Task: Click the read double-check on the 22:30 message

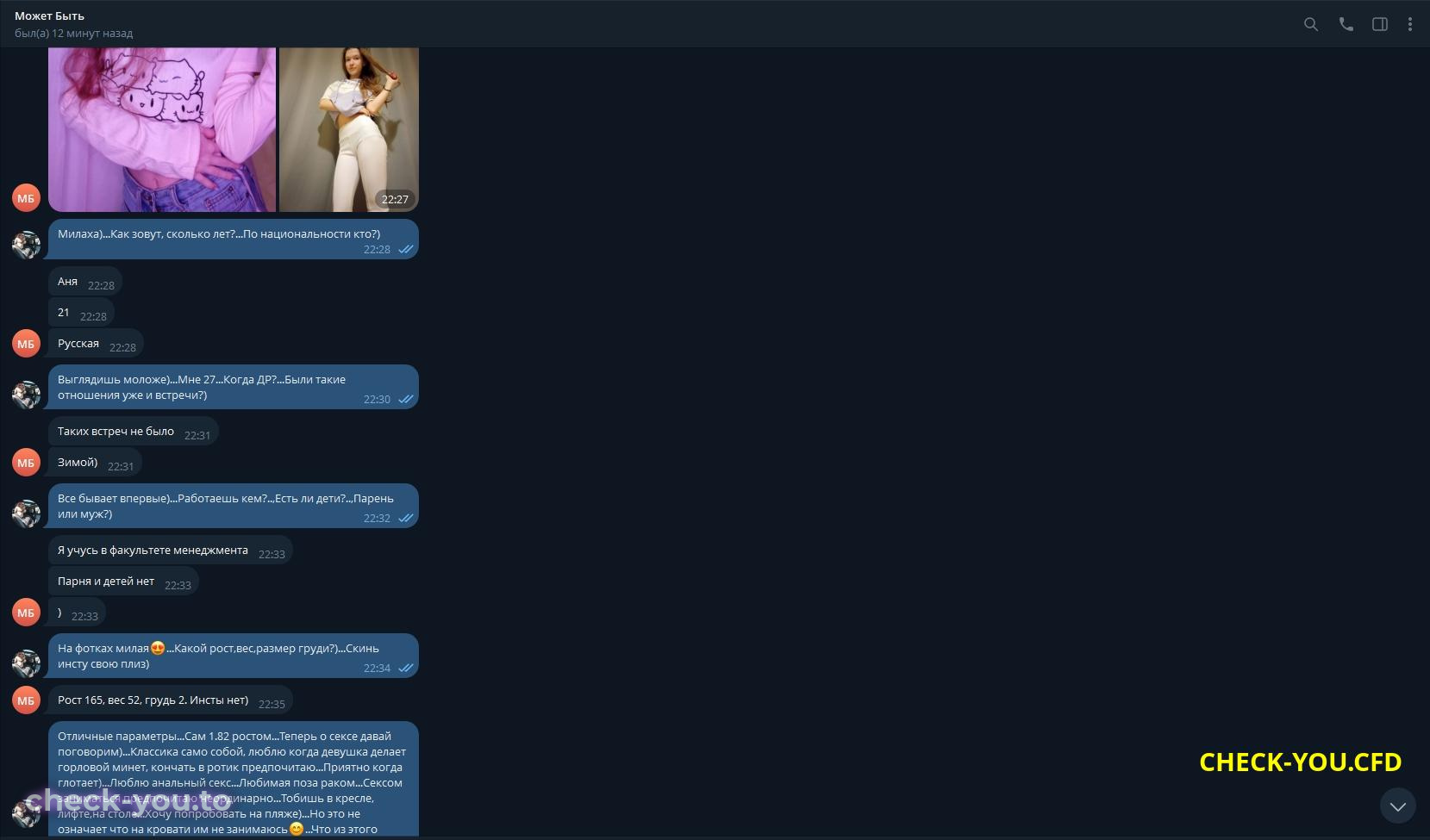Action: coord(405,399)
